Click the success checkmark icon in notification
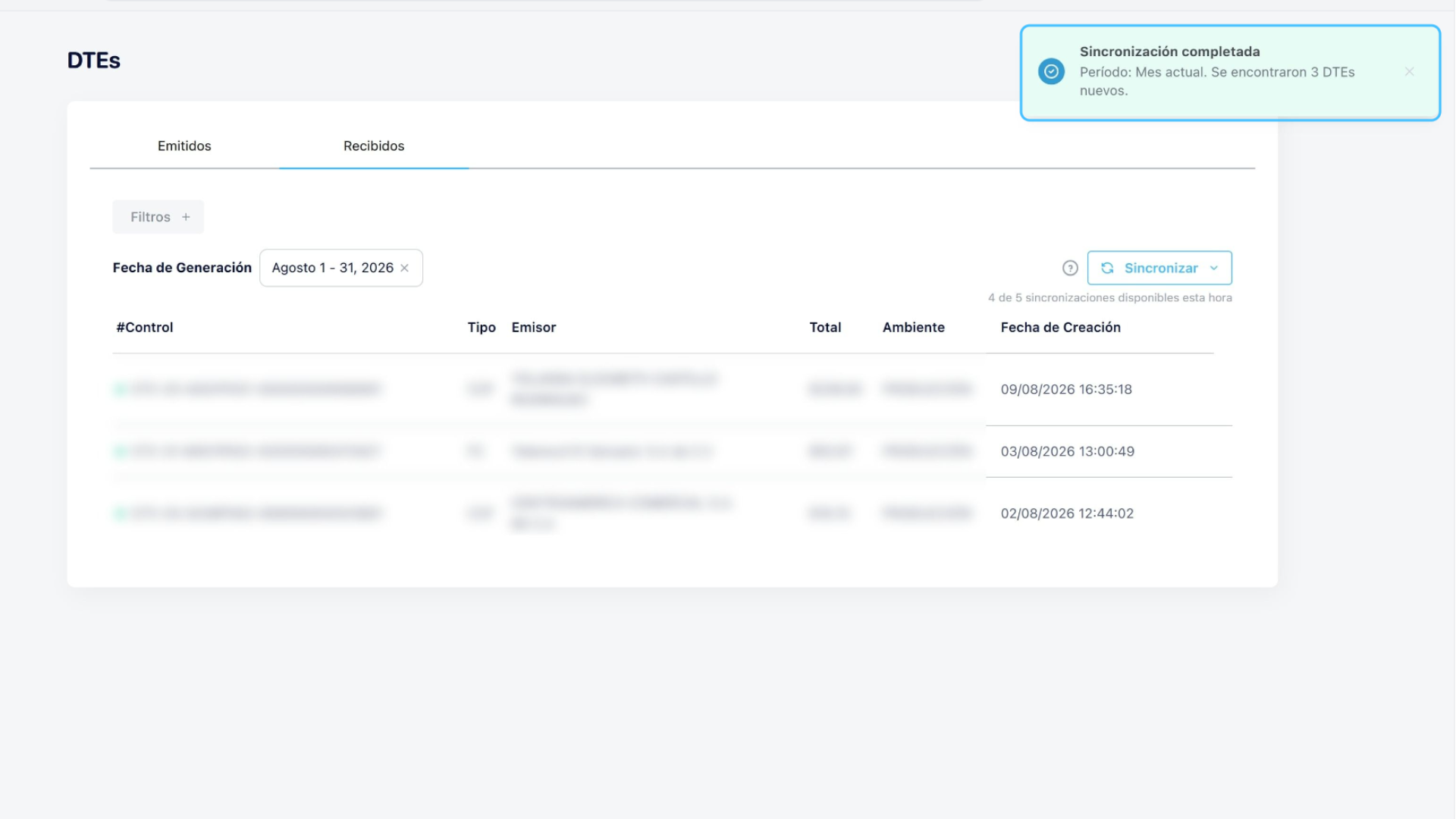The height and width of the screenshot is (819, 1456). [x=1051, y=72]
